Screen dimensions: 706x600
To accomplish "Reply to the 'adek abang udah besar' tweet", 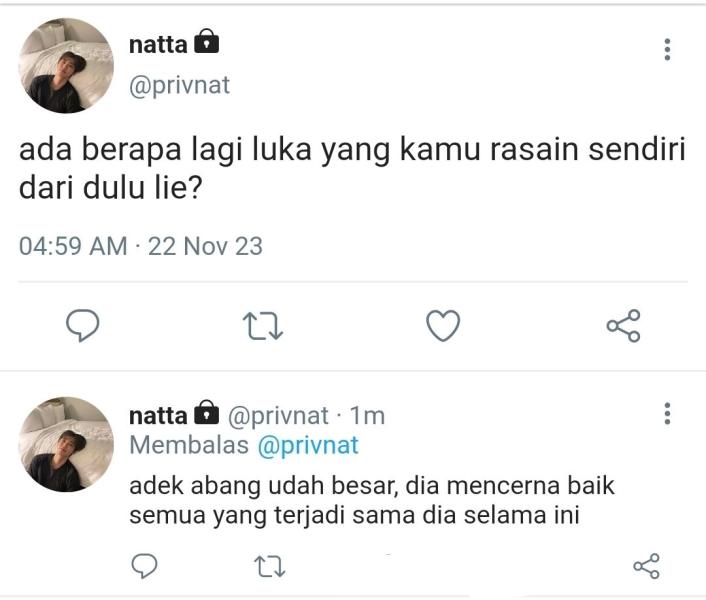I will [x=146, y=567].
